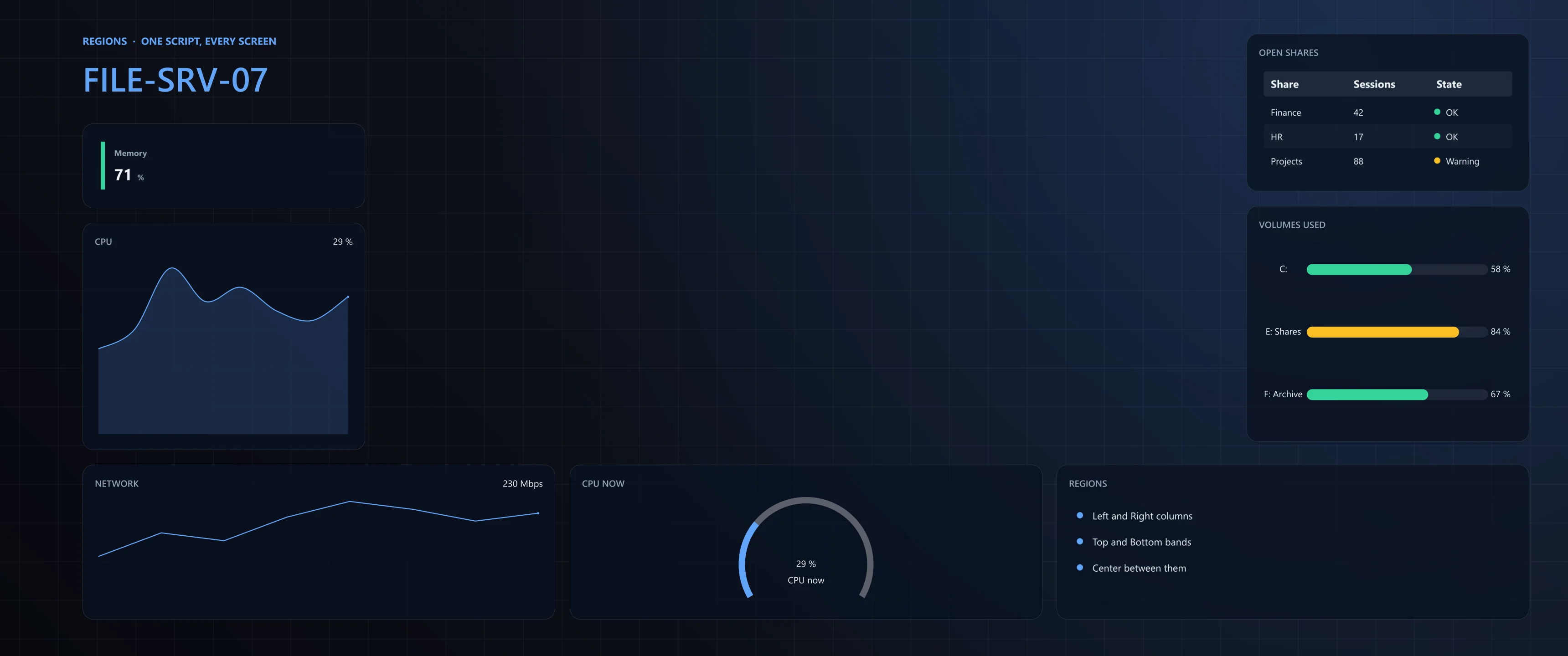Click the Share column header
The image size is (1568, 656).
click(1284, 85)
